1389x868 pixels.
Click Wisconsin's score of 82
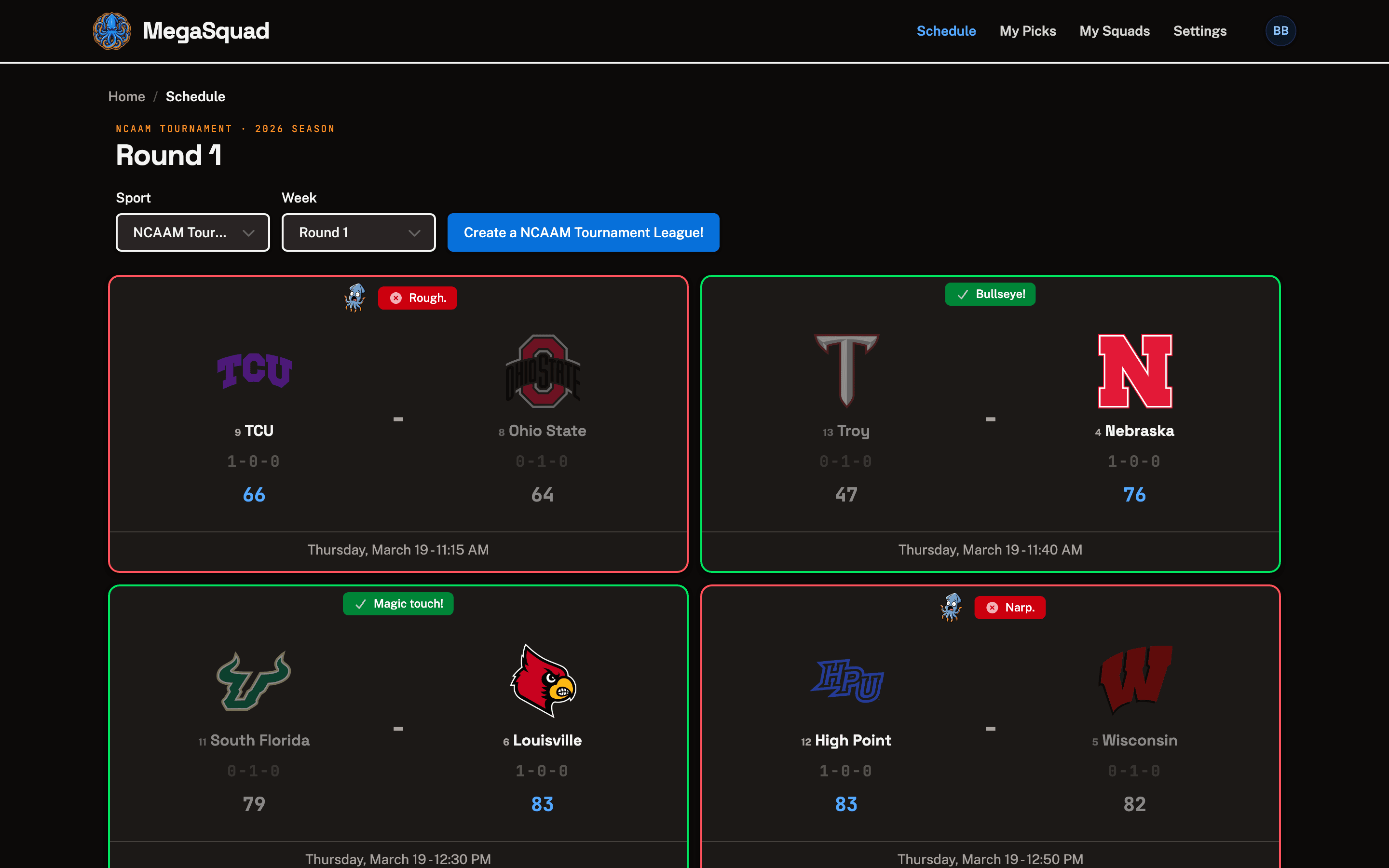[1135, 804]
